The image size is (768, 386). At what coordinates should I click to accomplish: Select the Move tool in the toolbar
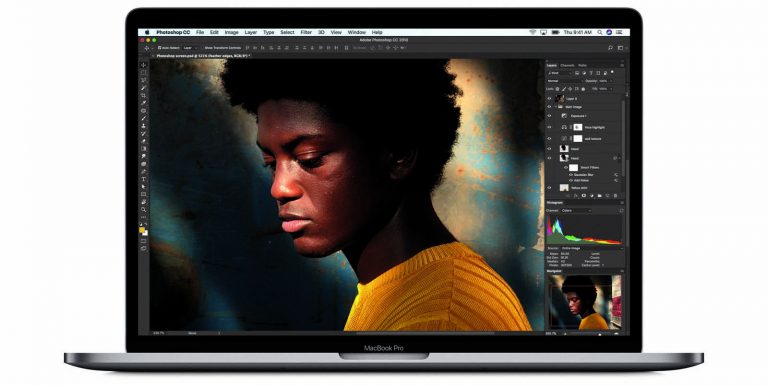coord(144,65)
